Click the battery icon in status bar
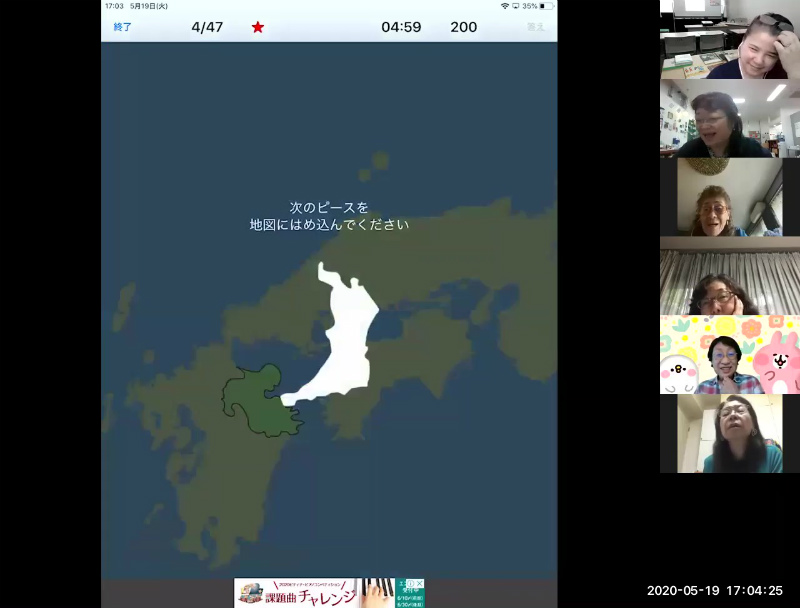 point(547,6)
